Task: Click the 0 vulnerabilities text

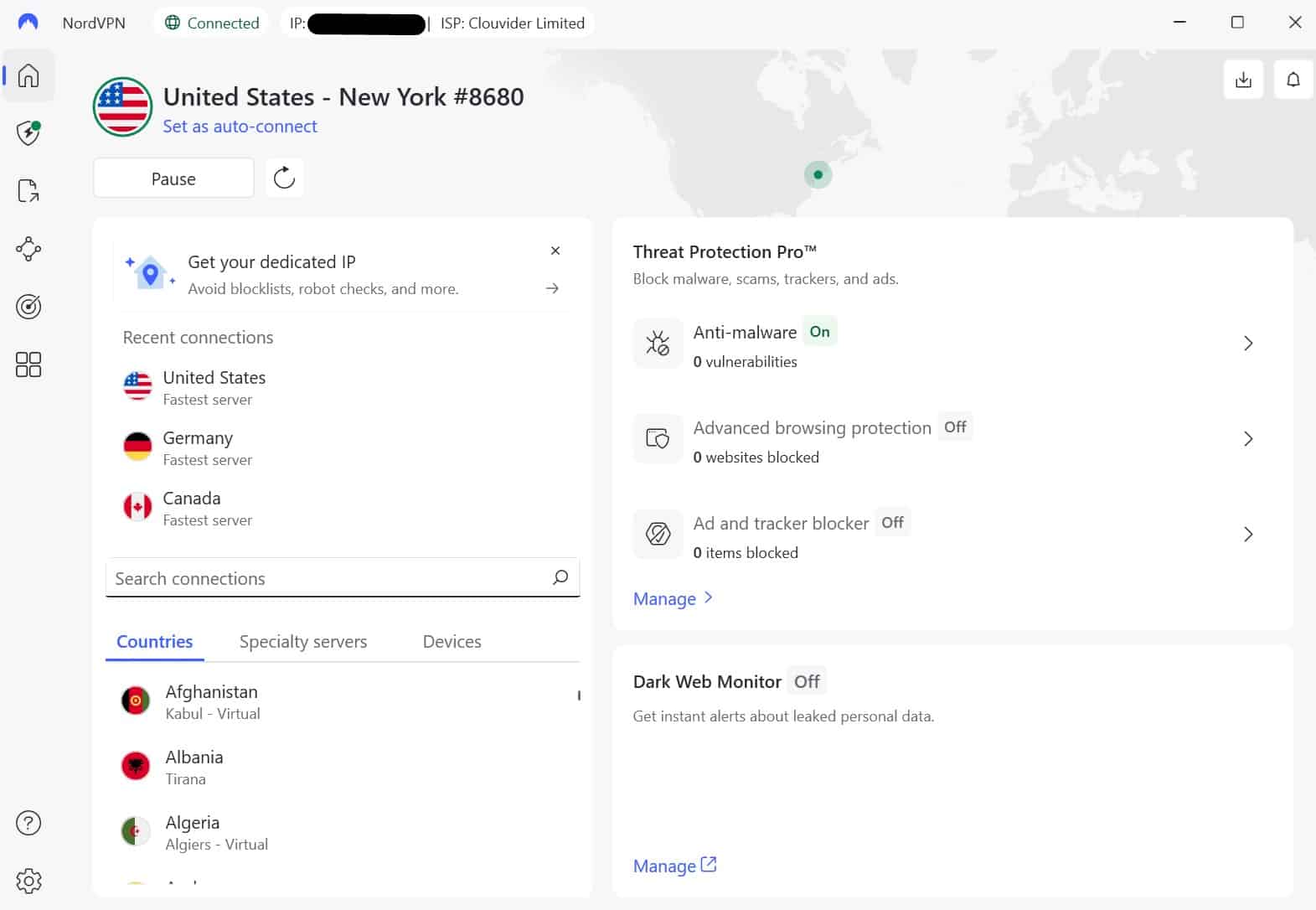Action: pos(746,362)
